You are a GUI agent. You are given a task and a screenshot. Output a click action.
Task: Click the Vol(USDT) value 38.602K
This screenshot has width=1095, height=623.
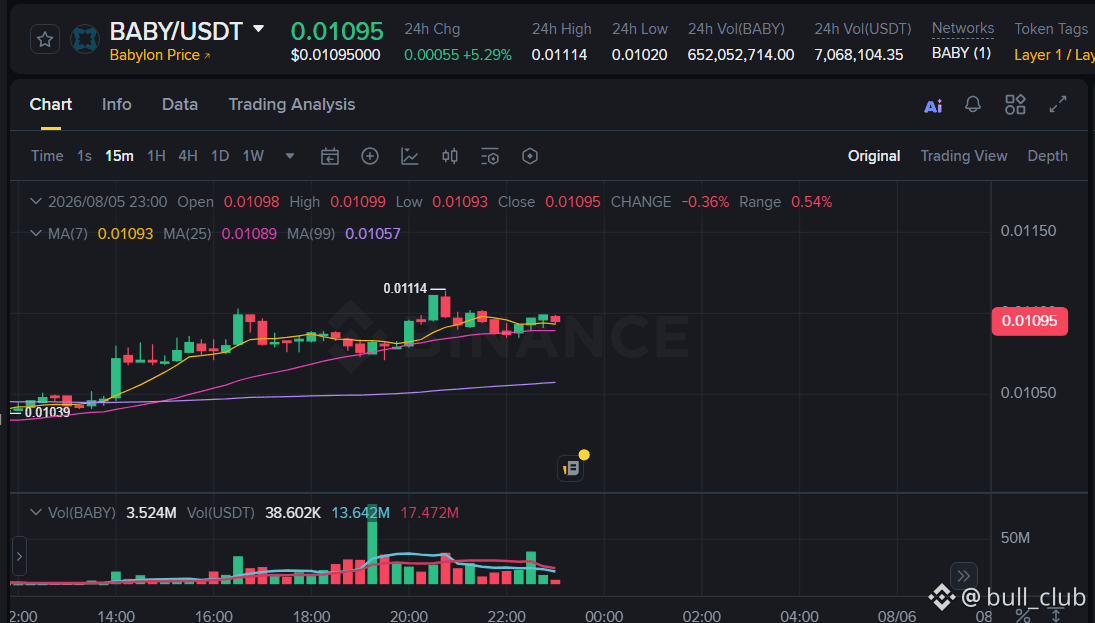pos(293,513)
